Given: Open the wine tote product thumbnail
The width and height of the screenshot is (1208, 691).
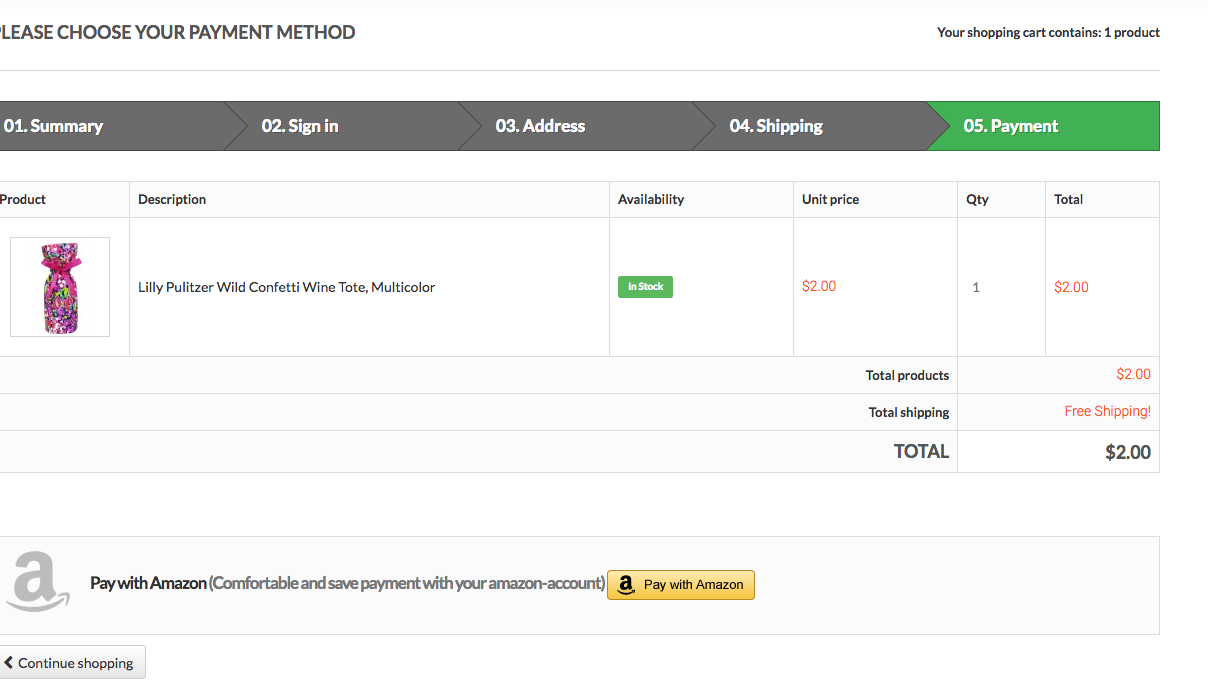Looking at the screenshot, I should coord(60,287).
